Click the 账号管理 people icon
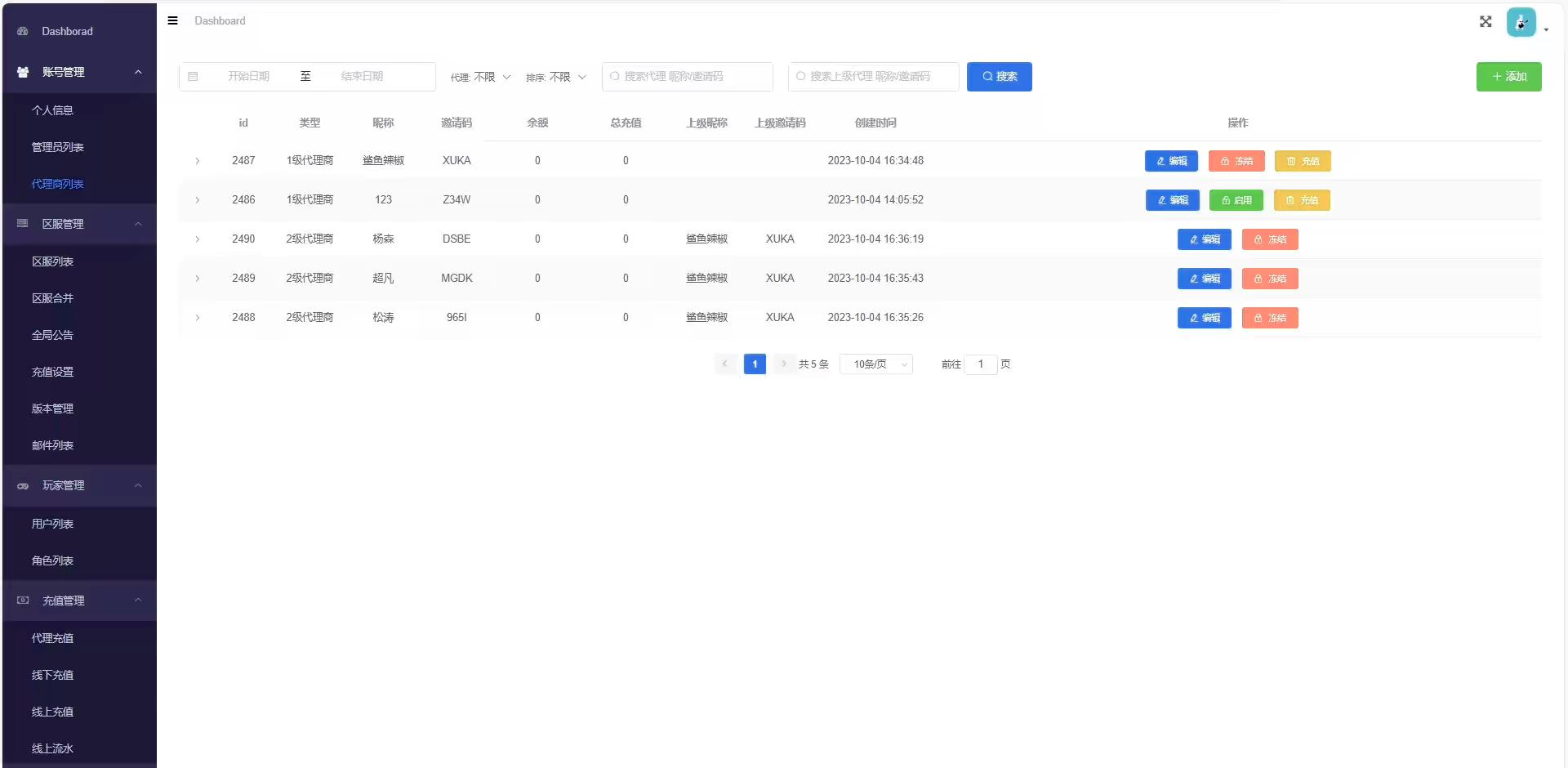Image resolution: width=1568 pixels, height=768 pixels. point(23,72)
